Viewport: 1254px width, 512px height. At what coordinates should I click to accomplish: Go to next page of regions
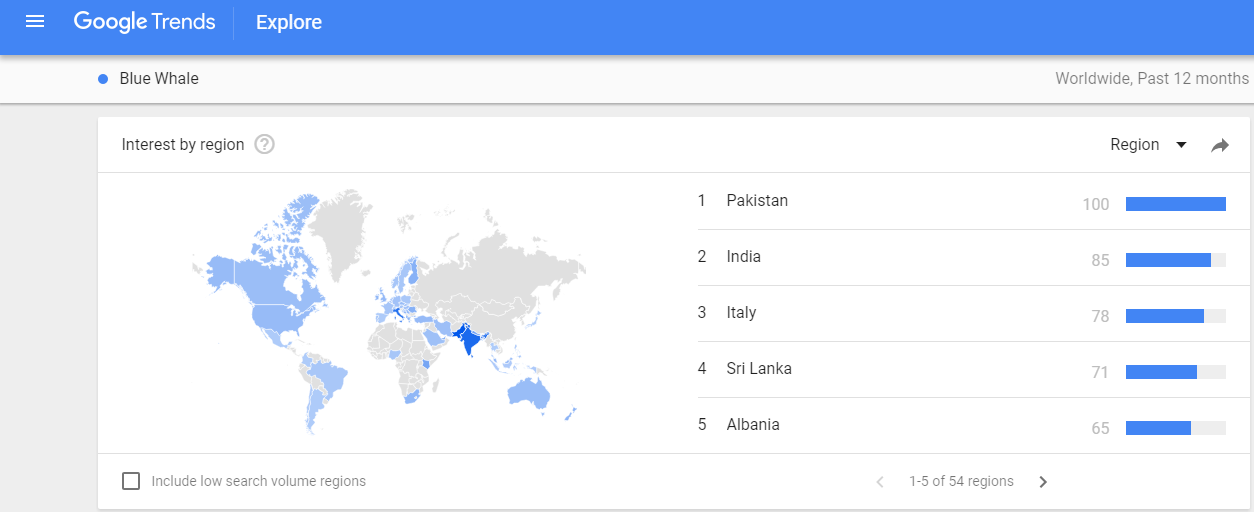(1043, 482)
